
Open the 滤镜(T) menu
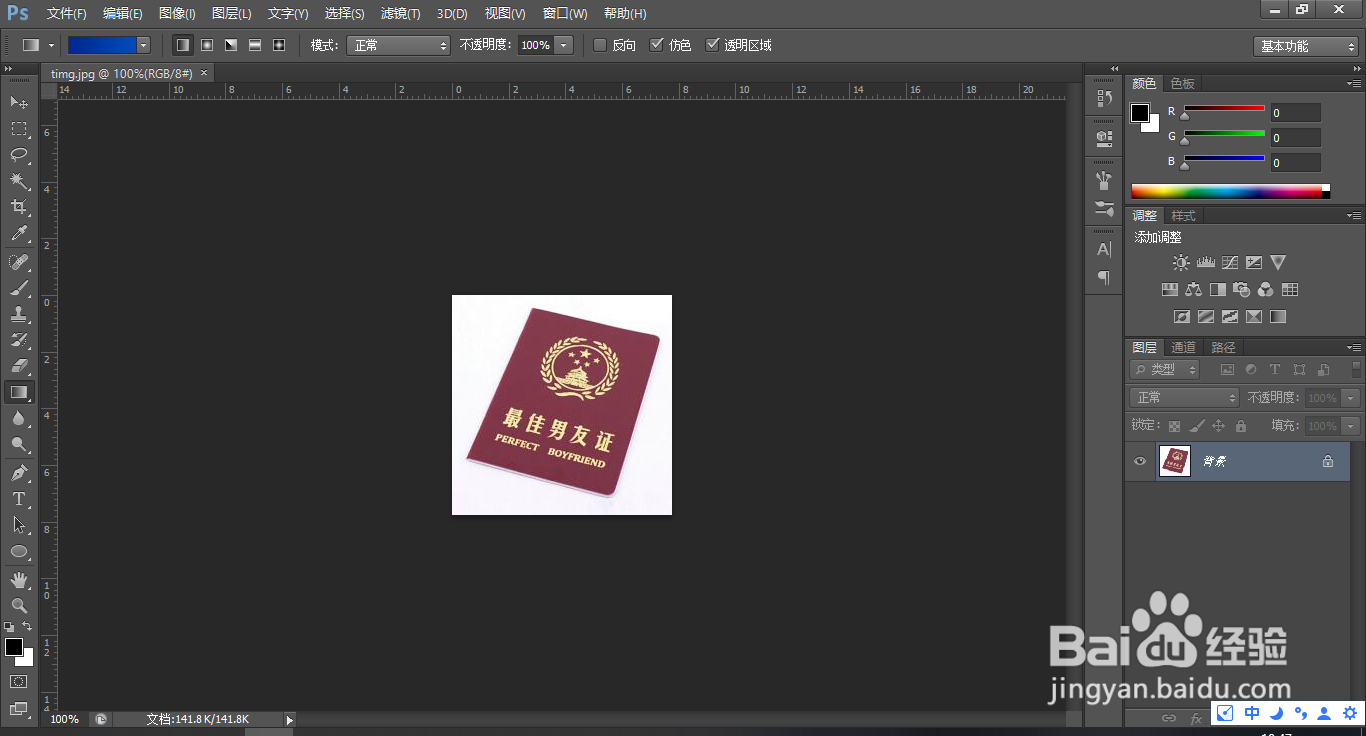[x=400, y=14]
